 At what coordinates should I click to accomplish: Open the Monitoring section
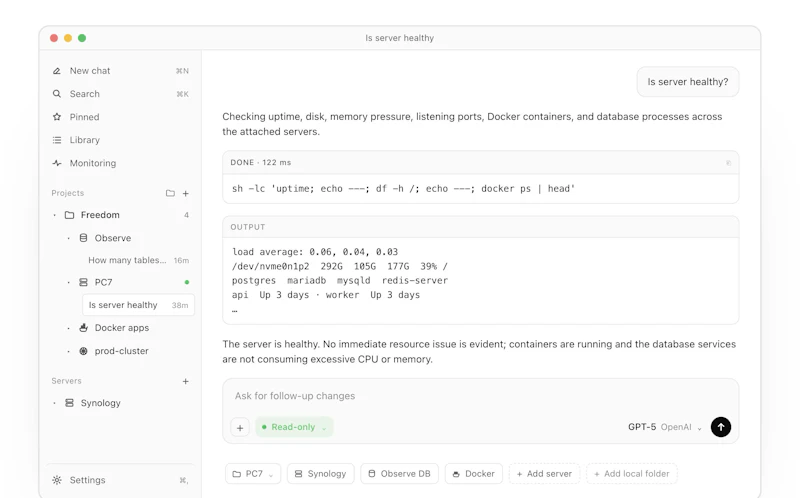click(120, 163)
